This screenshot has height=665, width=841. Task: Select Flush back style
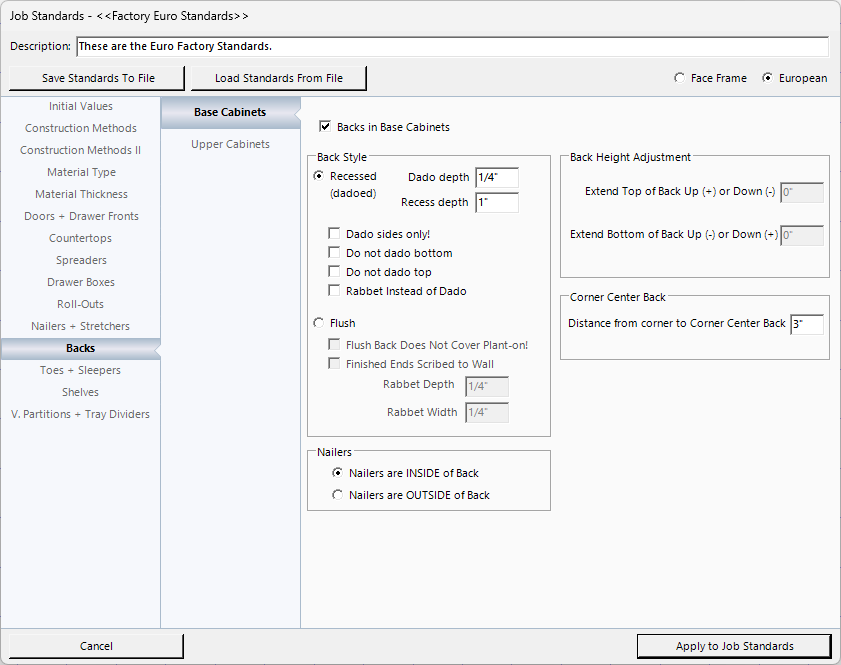(319, 323)
